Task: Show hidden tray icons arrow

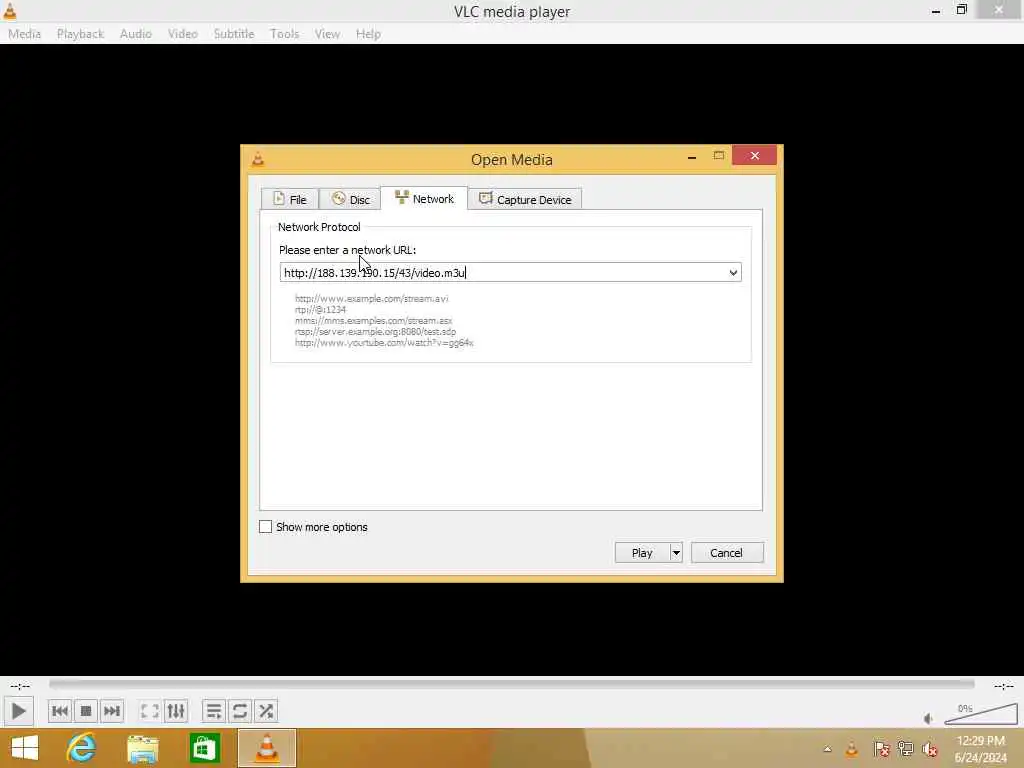Action: 827,749
